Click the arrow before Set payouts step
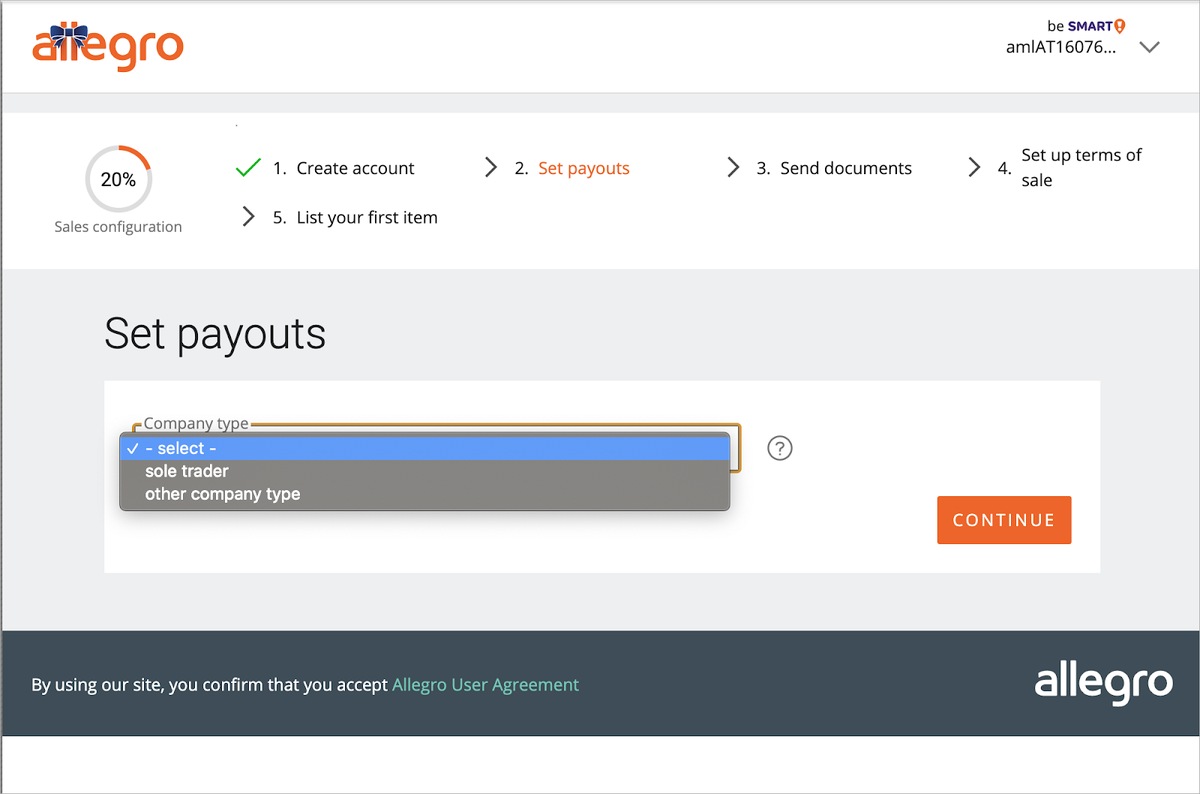Screen dimensions: 1200x794 point(491,168)
